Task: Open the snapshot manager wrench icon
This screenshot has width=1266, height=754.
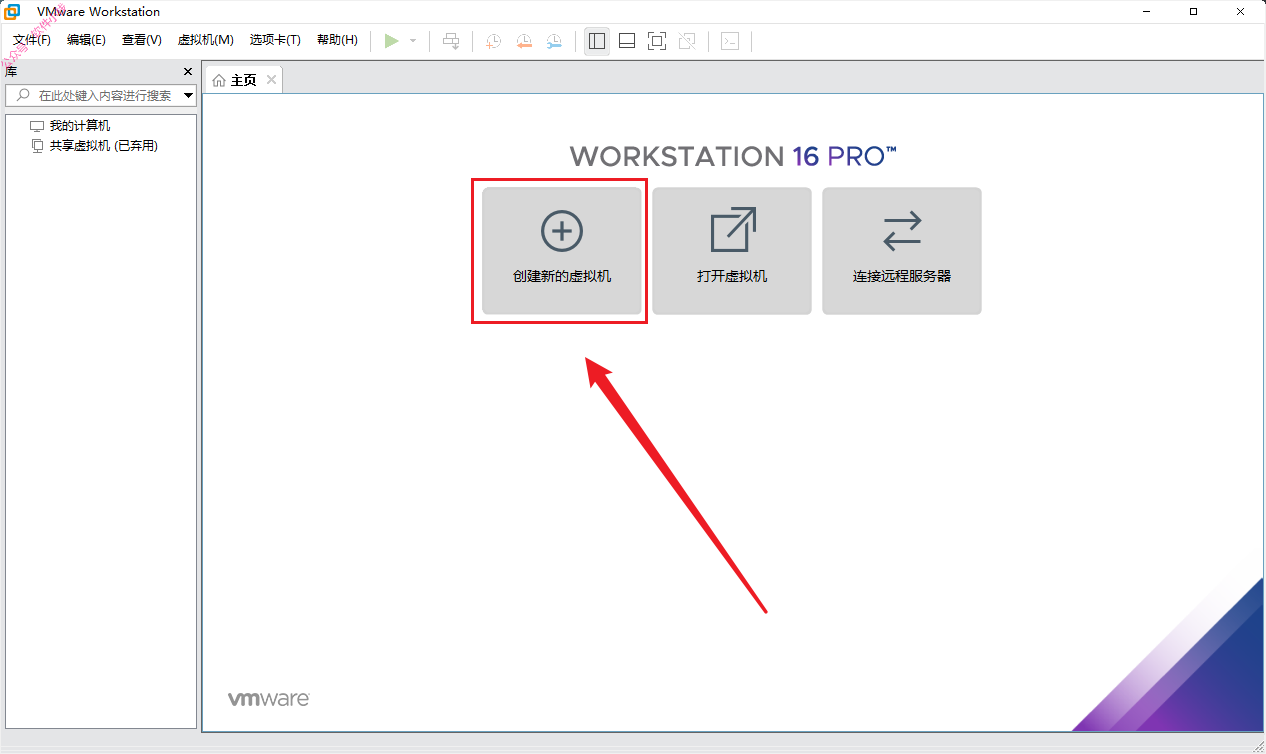Action: pyautogui.click(x=554, y=41)
